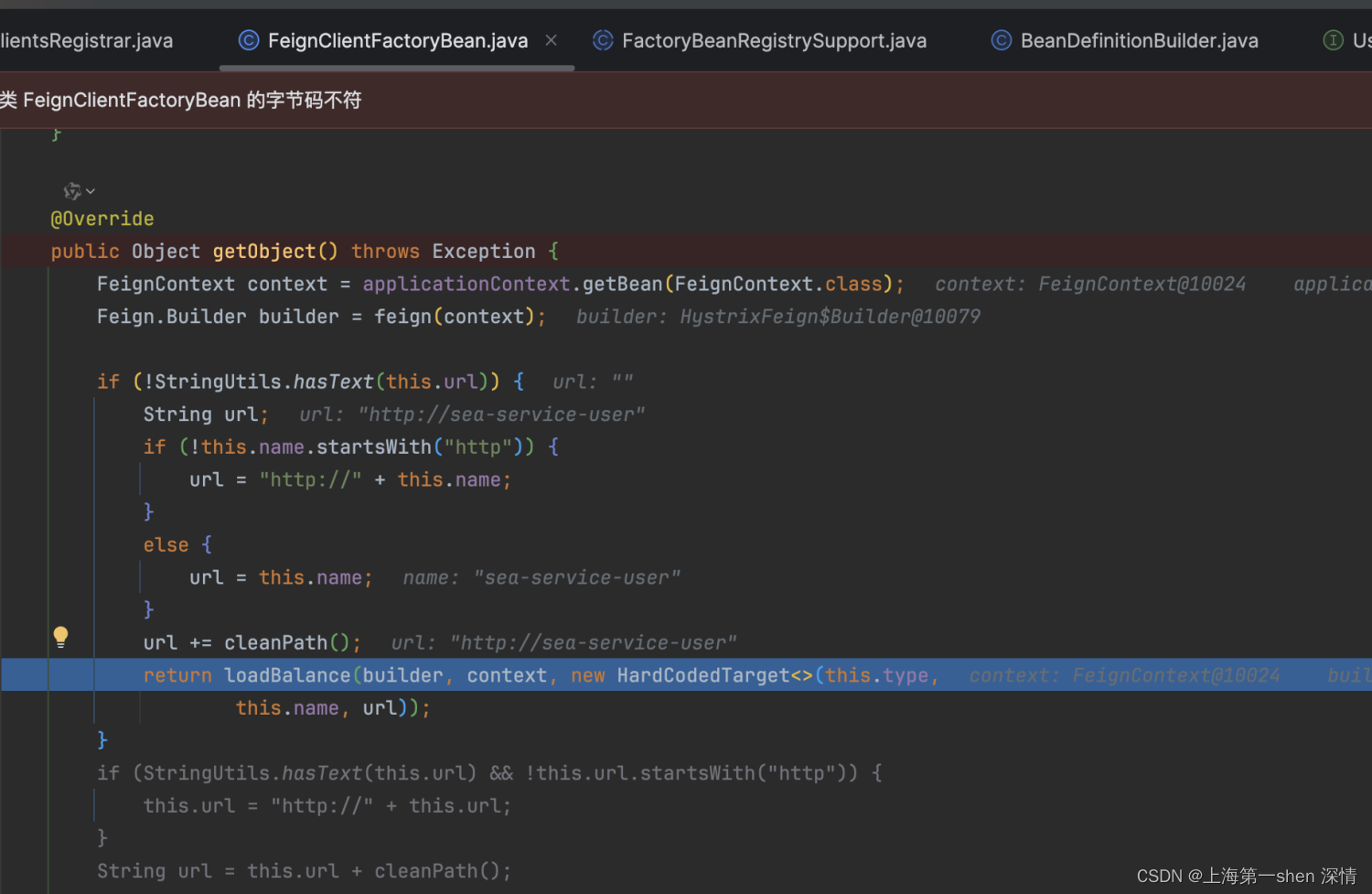Click StringUtils.hasText in the first if
This screenshot has width=1372, height=894.
tap(264, 382)
